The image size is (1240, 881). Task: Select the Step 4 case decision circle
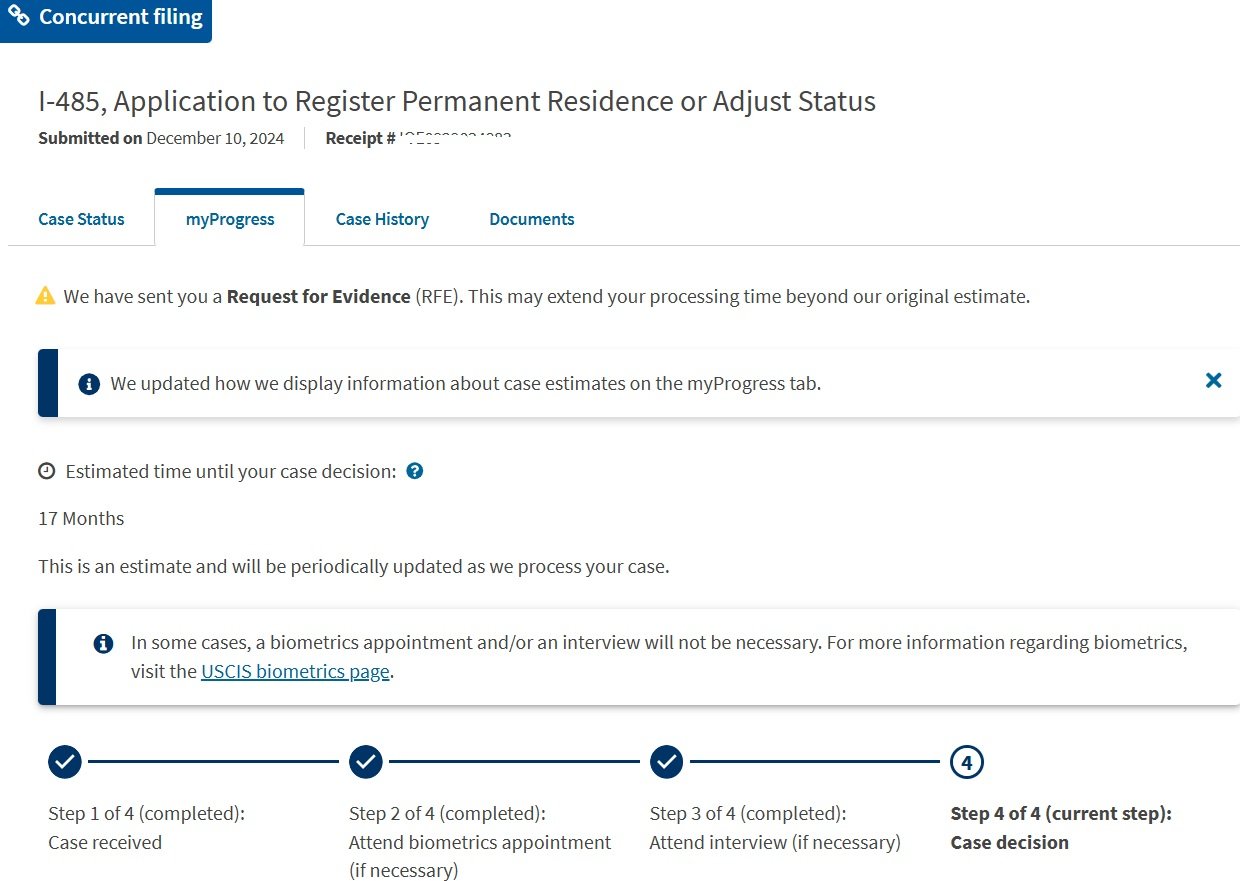pyautogui.click(x=967, y=762)
